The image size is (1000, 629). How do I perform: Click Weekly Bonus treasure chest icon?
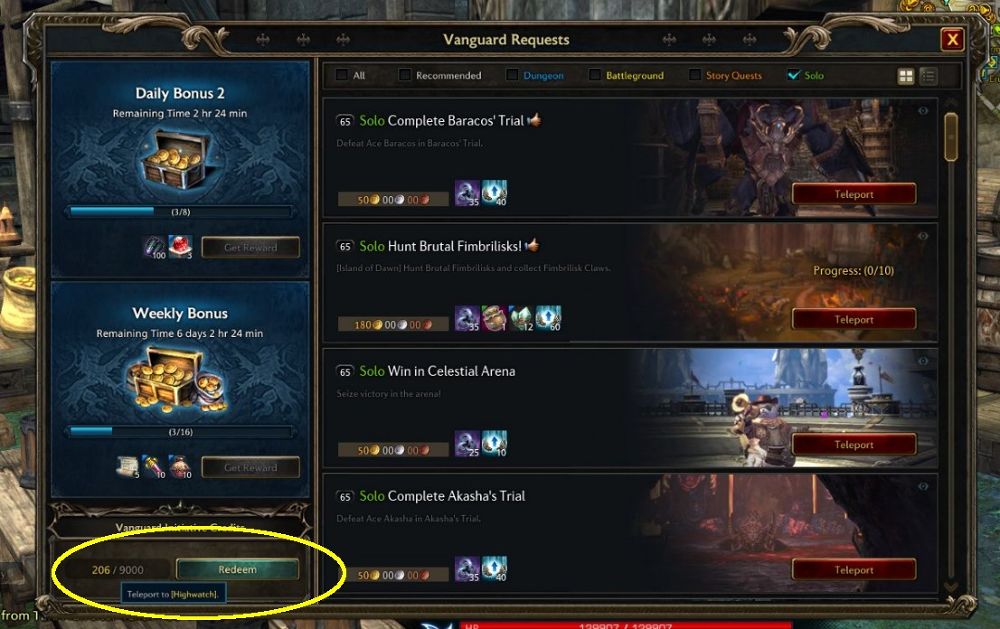click(177, 379)
